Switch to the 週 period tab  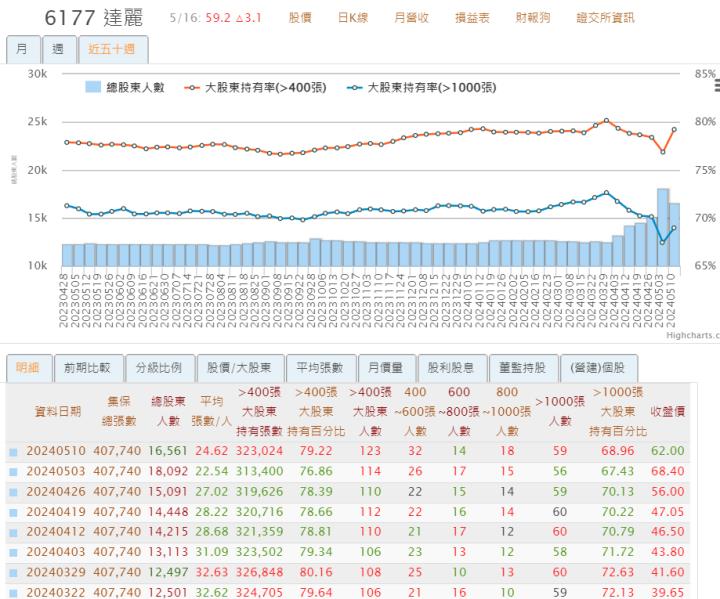point(59,50)
